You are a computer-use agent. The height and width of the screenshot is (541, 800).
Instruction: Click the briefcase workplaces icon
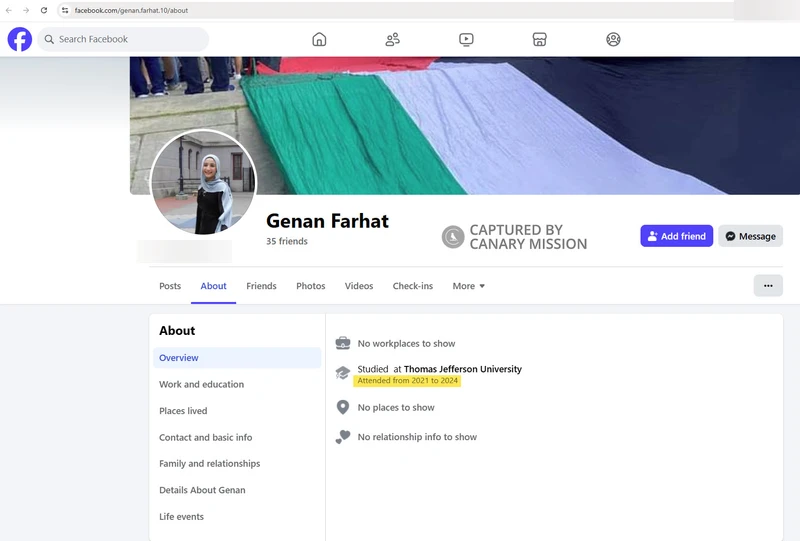[x=343, y=343]
